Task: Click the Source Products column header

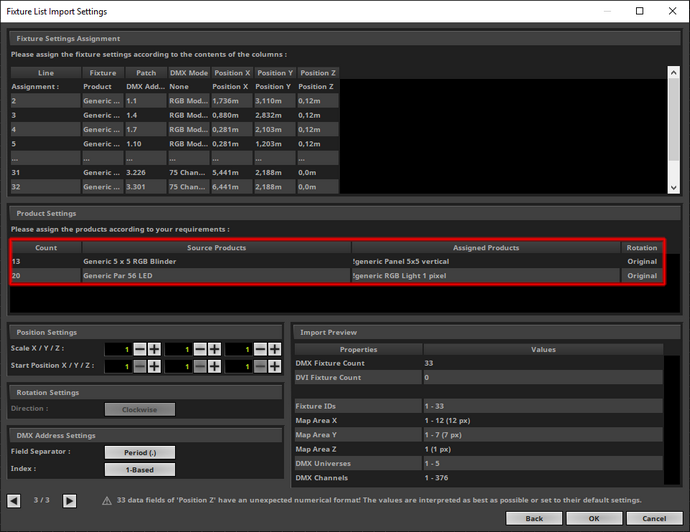Action: tap(216, 248)
